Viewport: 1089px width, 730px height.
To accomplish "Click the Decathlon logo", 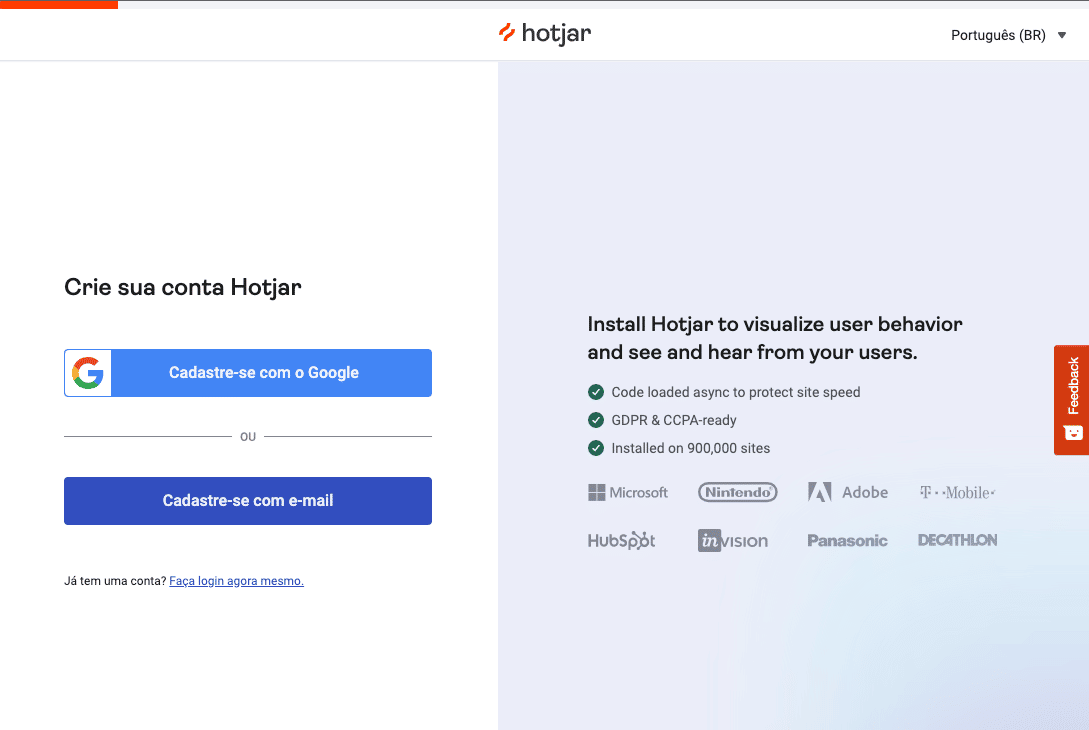I will (957, 540).
